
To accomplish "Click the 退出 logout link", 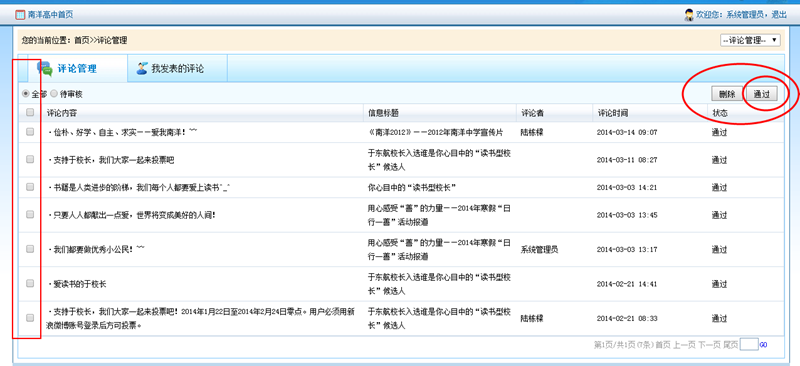I will coord(779,15).
